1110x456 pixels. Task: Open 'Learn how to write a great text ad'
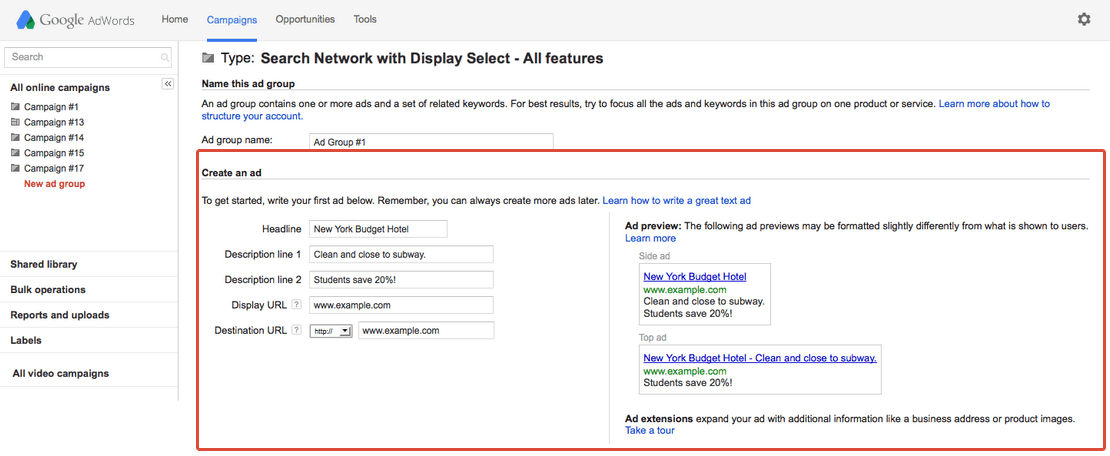click(x=676, y=200)
